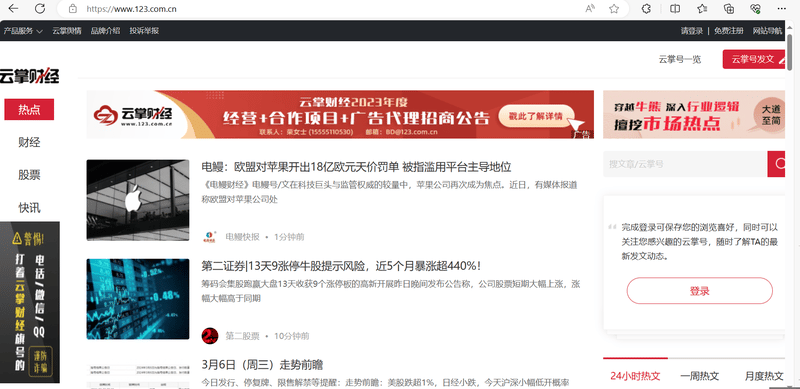Switch to the 月度热文 tab
The image size is (800, 389).
pyautogui.click(x=764, y=376)
